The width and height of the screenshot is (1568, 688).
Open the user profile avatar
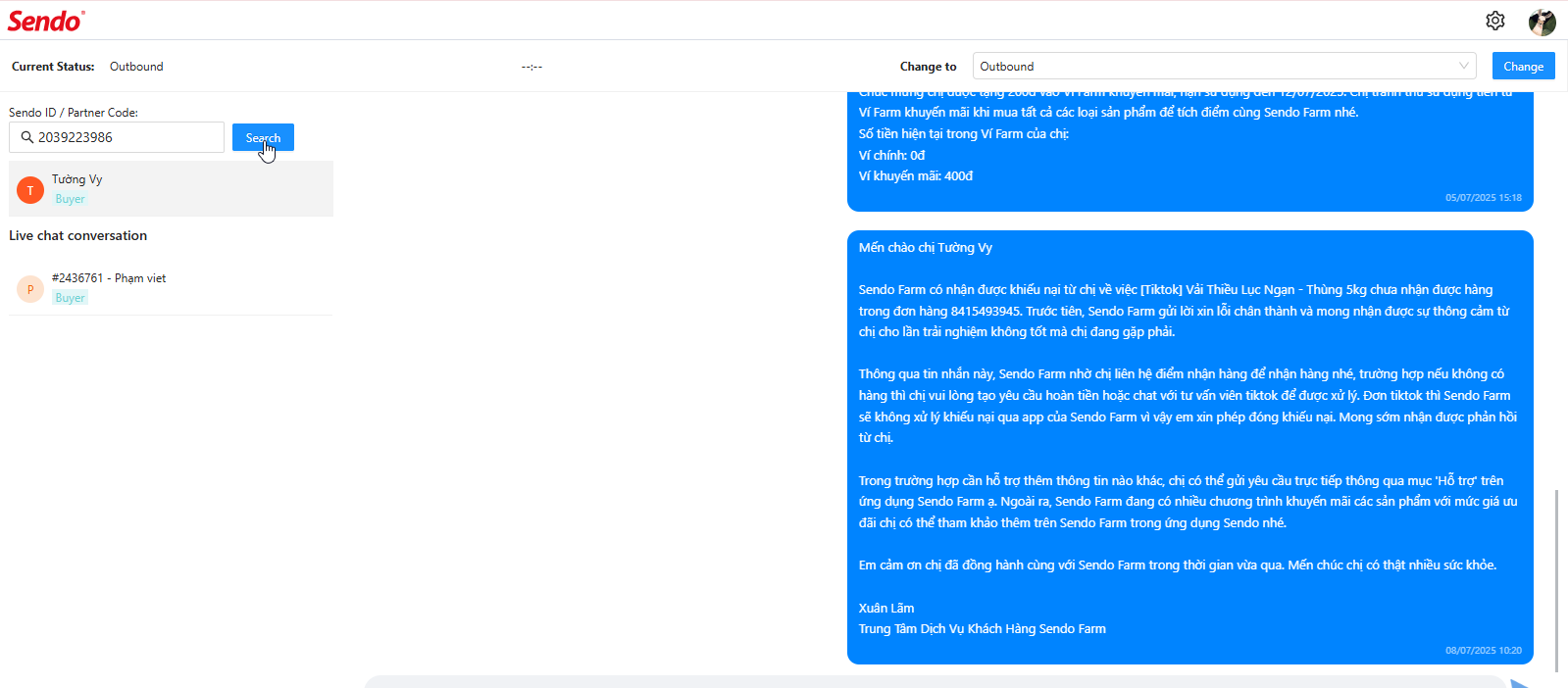1542,22
